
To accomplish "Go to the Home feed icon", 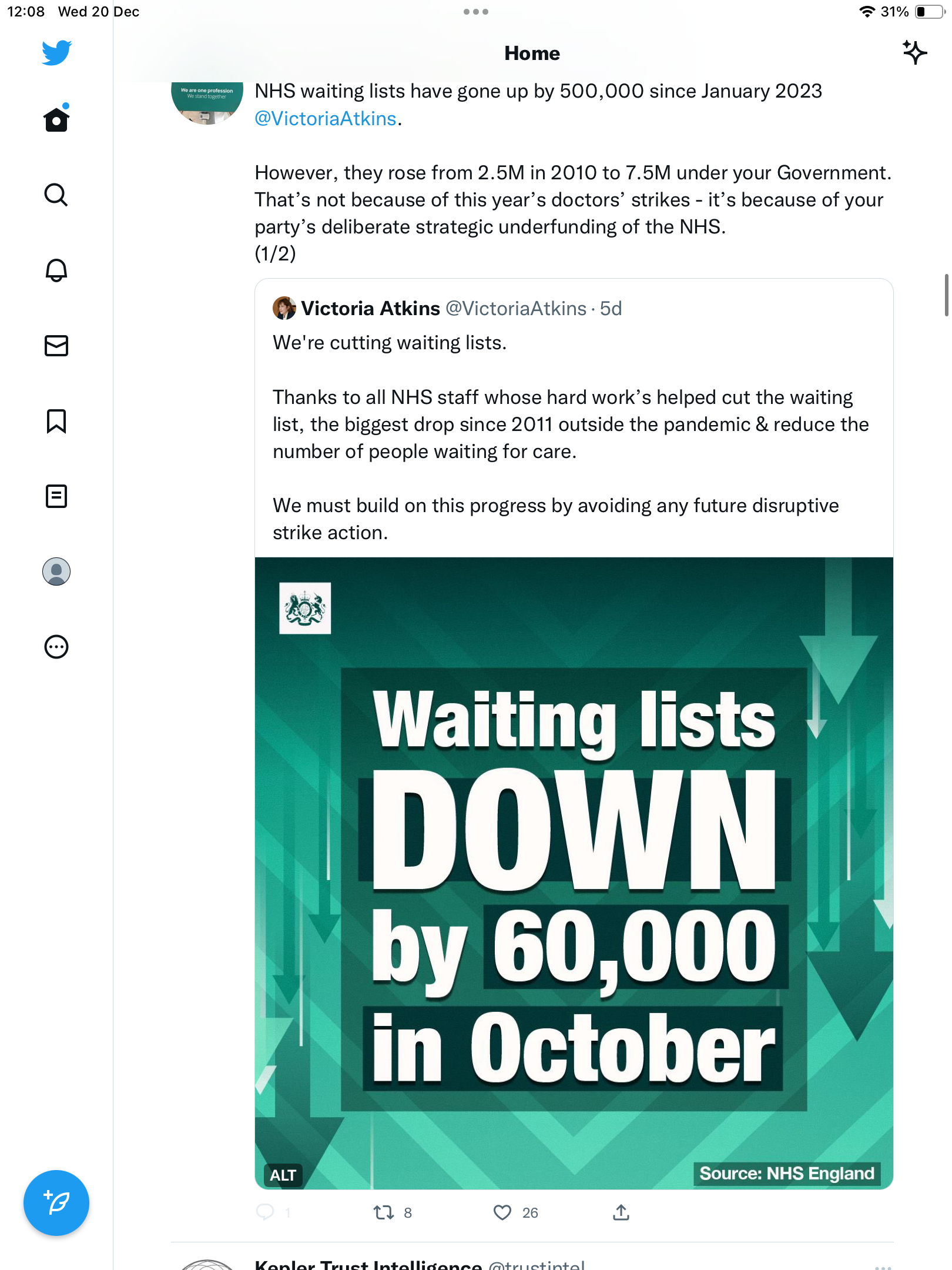I will coord(56,119).
